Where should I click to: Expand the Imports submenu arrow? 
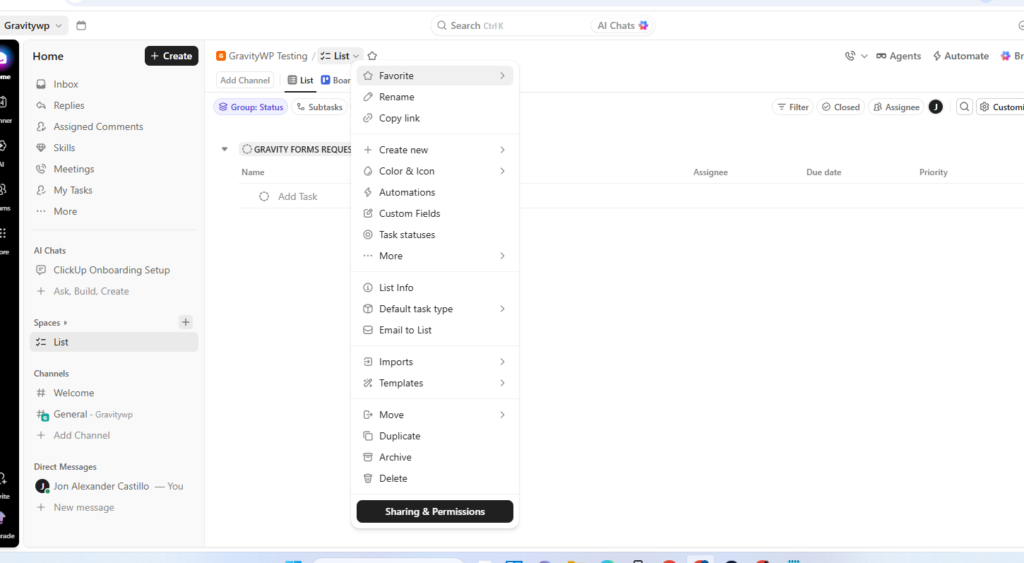point(502,362)
